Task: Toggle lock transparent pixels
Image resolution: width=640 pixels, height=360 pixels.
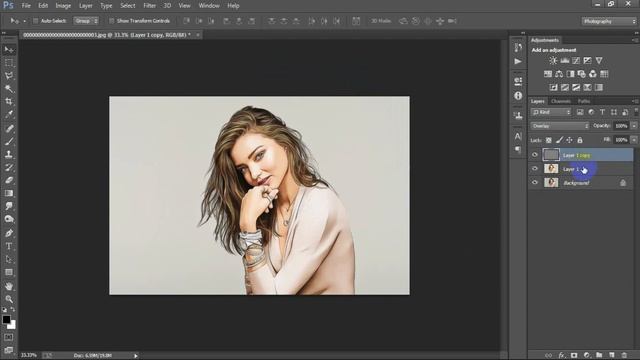Action: 549,140
